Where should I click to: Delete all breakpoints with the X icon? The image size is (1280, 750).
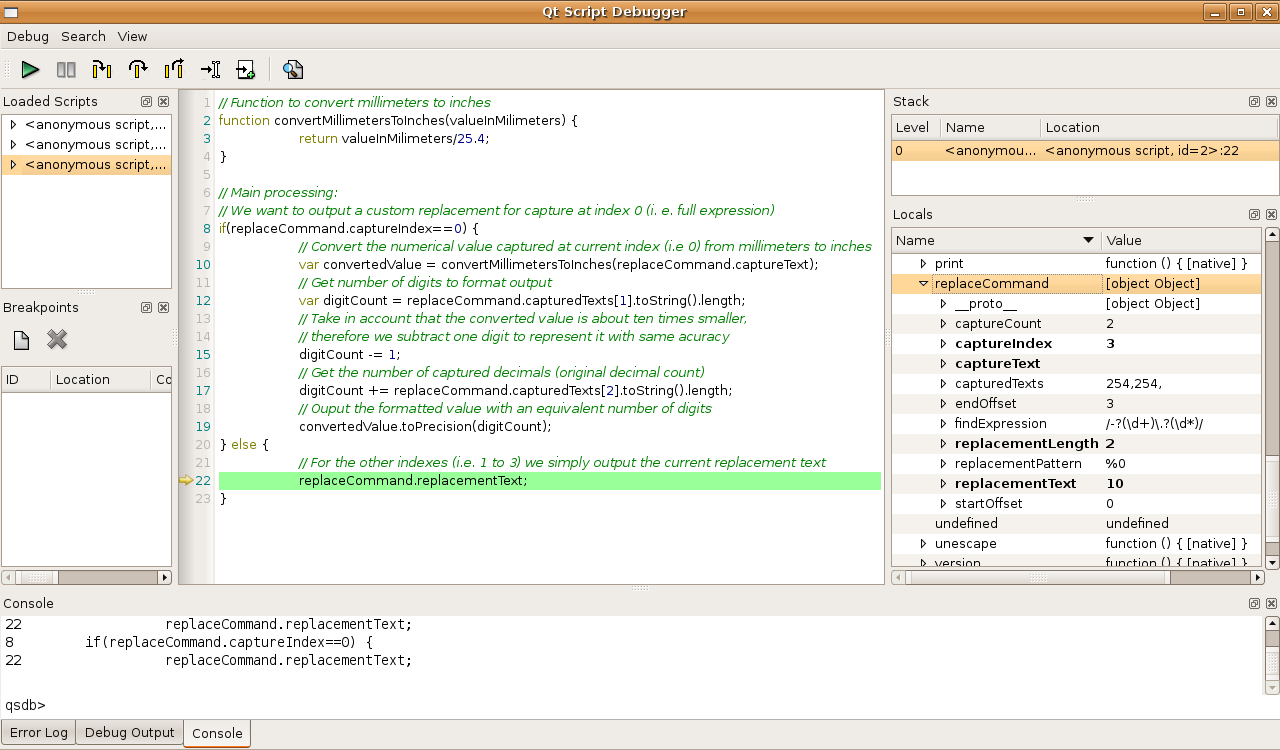pos(57,340)
